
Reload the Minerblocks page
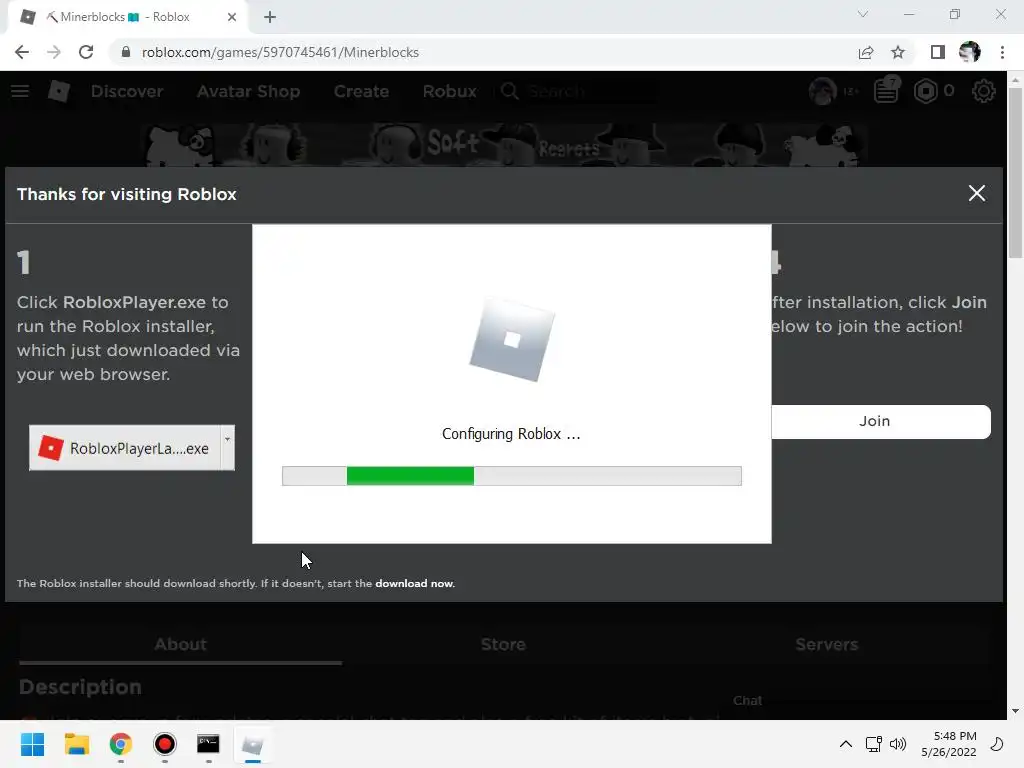(x=86, y=52)
